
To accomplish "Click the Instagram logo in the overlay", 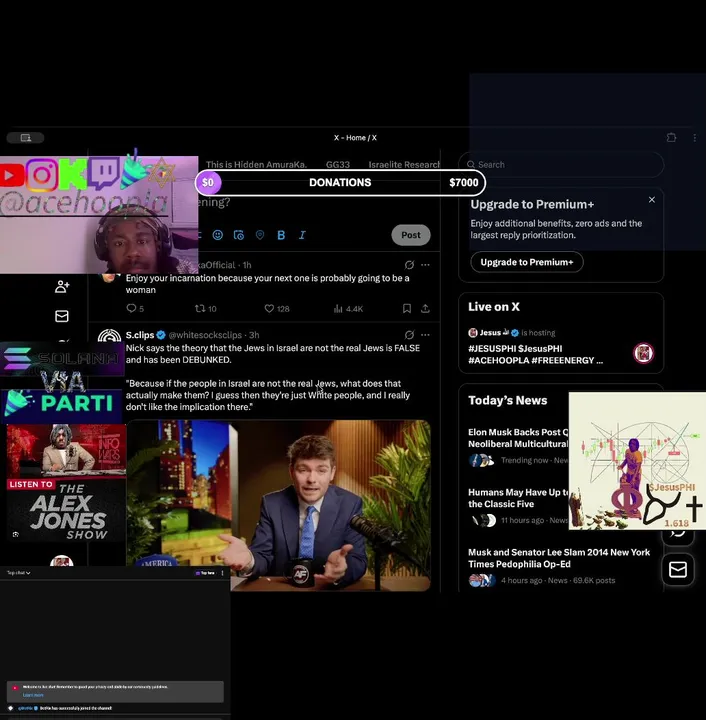I will (x=42, y=175).
